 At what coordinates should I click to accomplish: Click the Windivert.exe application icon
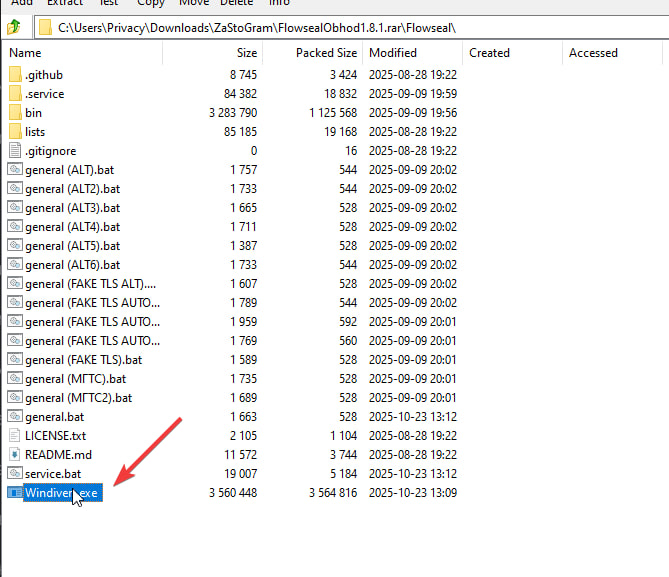click(x=15, y=492)
